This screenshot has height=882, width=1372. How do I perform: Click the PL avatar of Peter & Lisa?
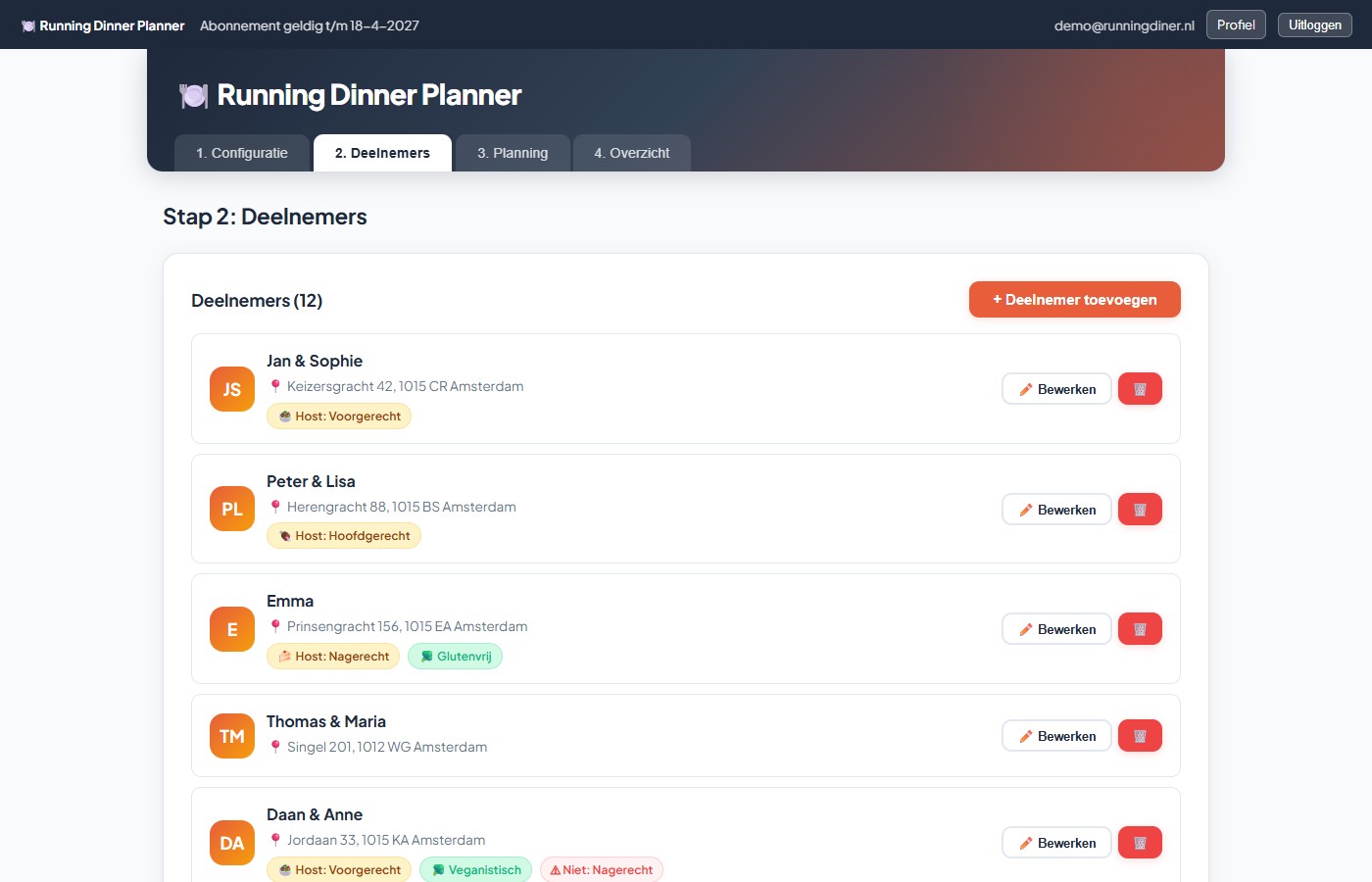232,509
